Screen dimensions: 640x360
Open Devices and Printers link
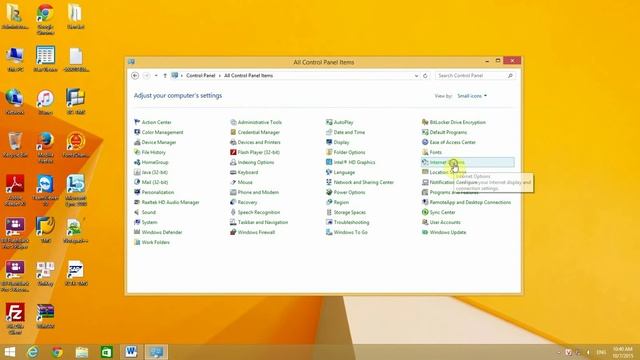259,142
